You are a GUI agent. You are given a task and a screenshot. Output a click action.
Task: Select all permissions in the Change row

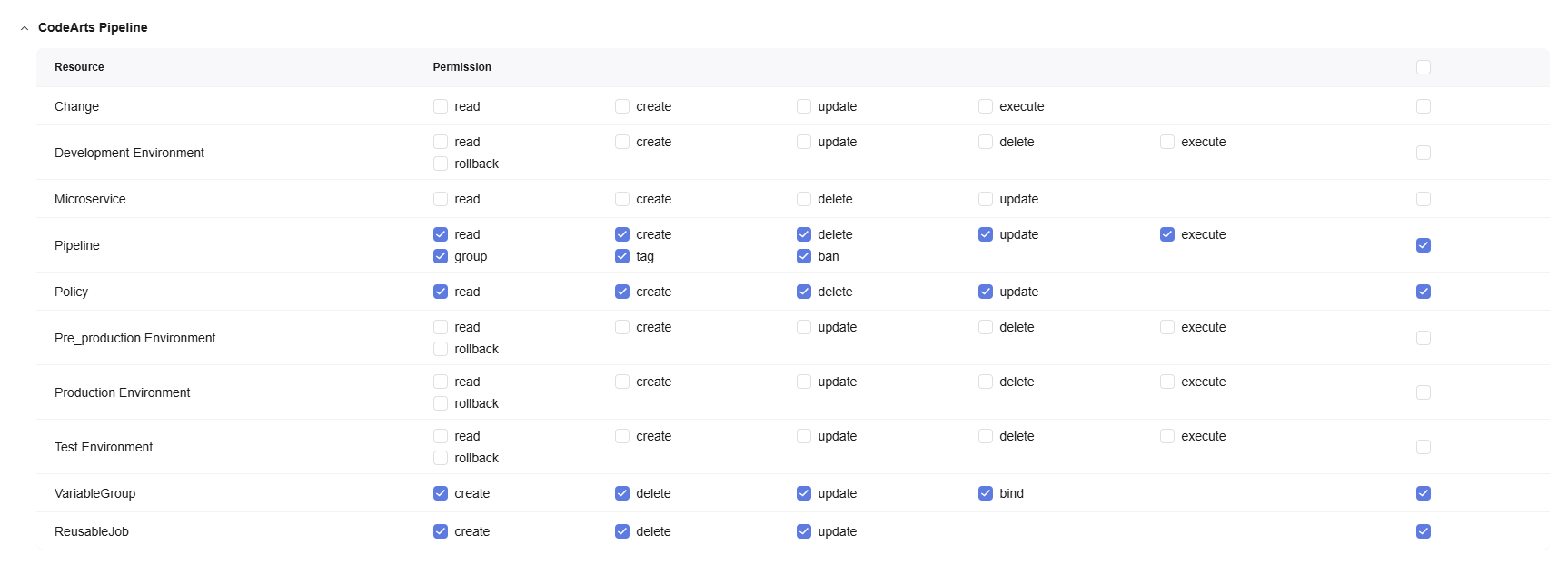1424,106
